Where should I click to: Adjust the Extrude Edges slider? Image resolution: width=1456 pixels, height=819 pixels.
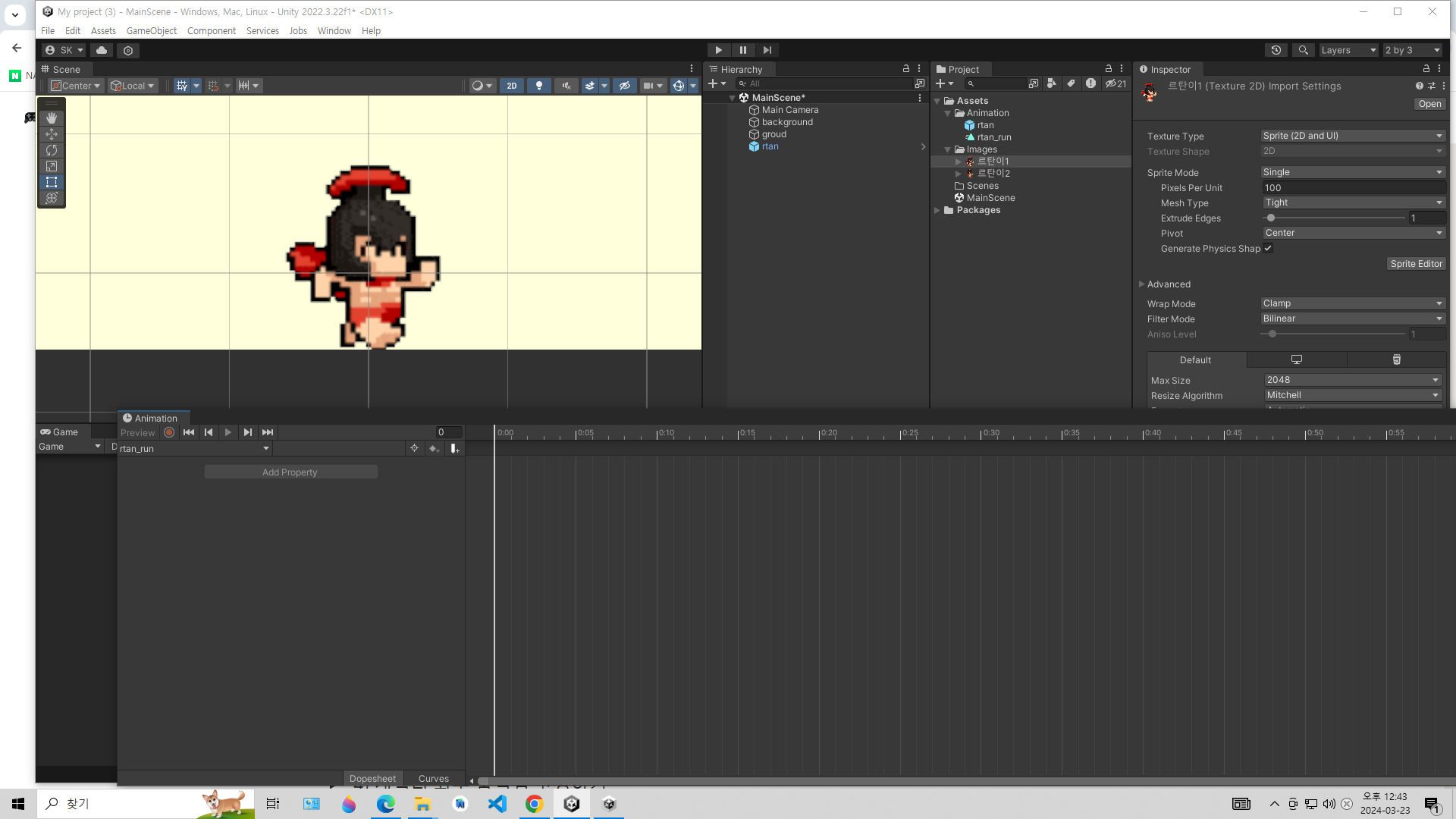(x=1333, y=218)
